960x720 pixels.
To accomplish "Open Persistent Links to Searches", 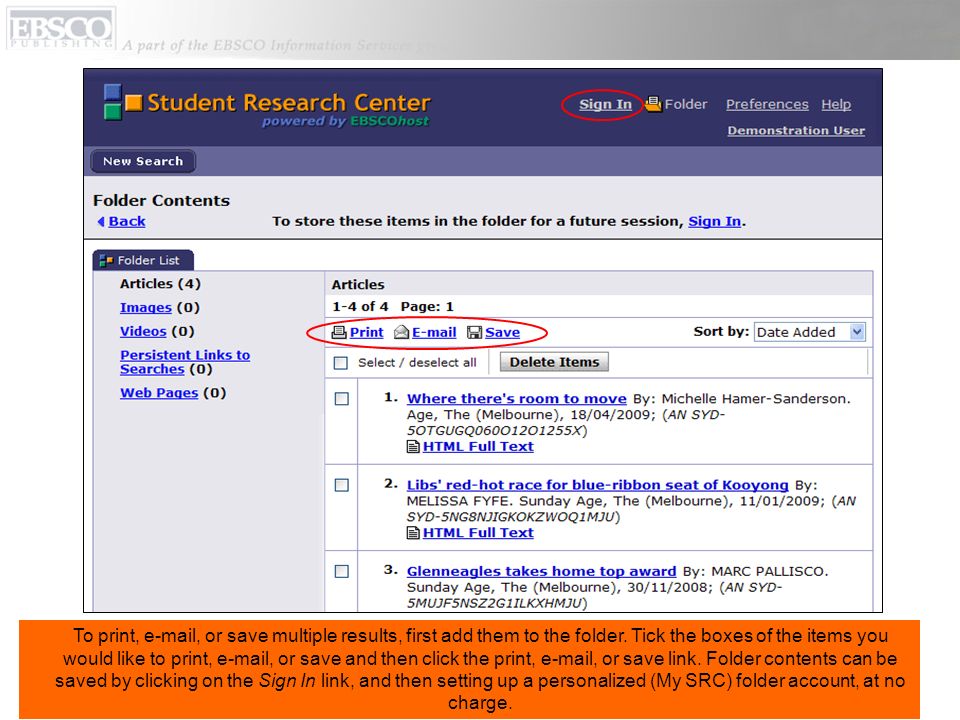I will pos(185,362).
